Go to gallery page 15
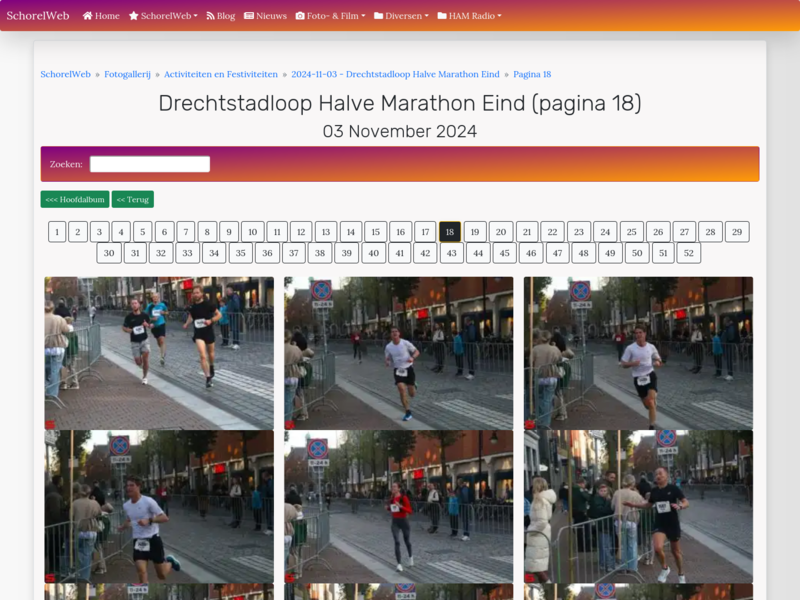Viewport: 800px width, 600px height. 376,232
